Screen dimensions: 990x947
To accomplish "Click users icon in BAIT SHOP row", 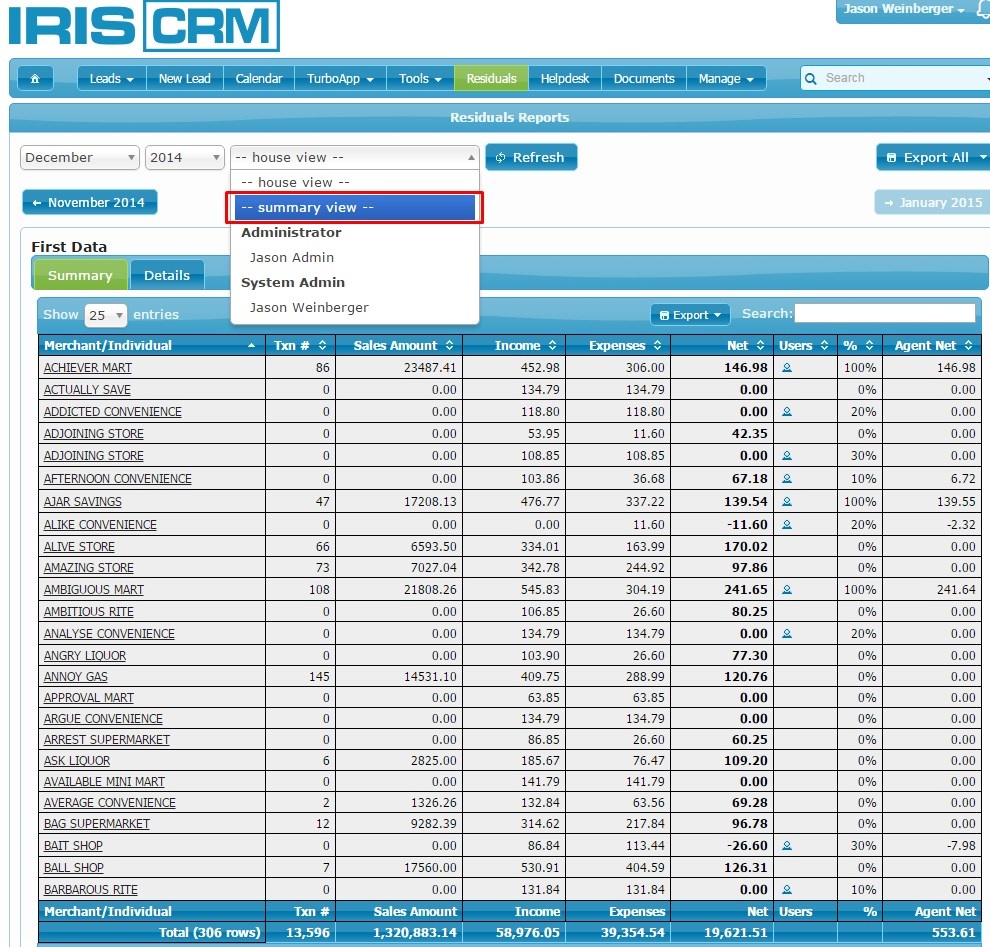I will 787,846.
